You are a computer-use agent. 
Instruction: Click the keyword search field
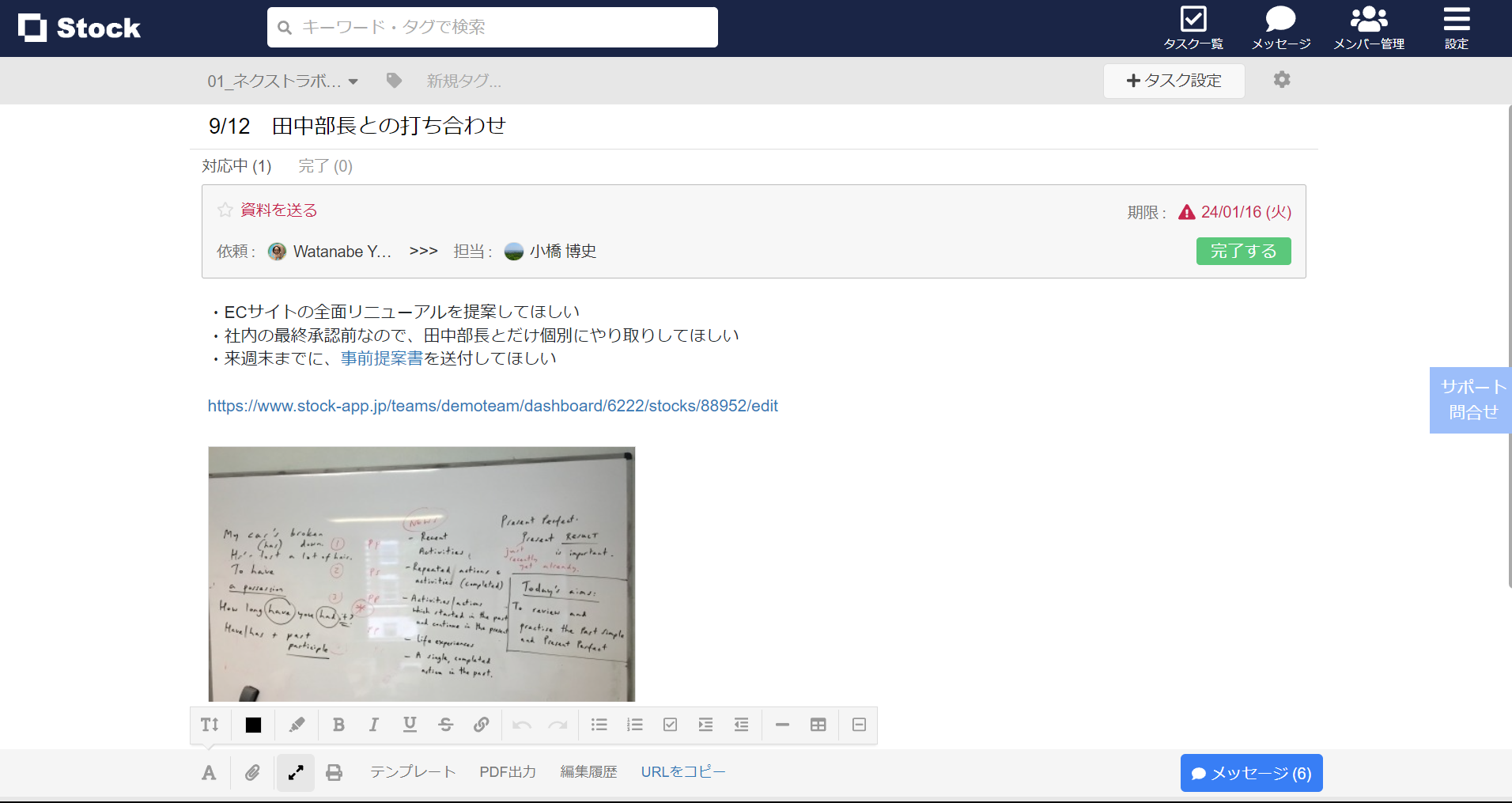pos(492,27)
